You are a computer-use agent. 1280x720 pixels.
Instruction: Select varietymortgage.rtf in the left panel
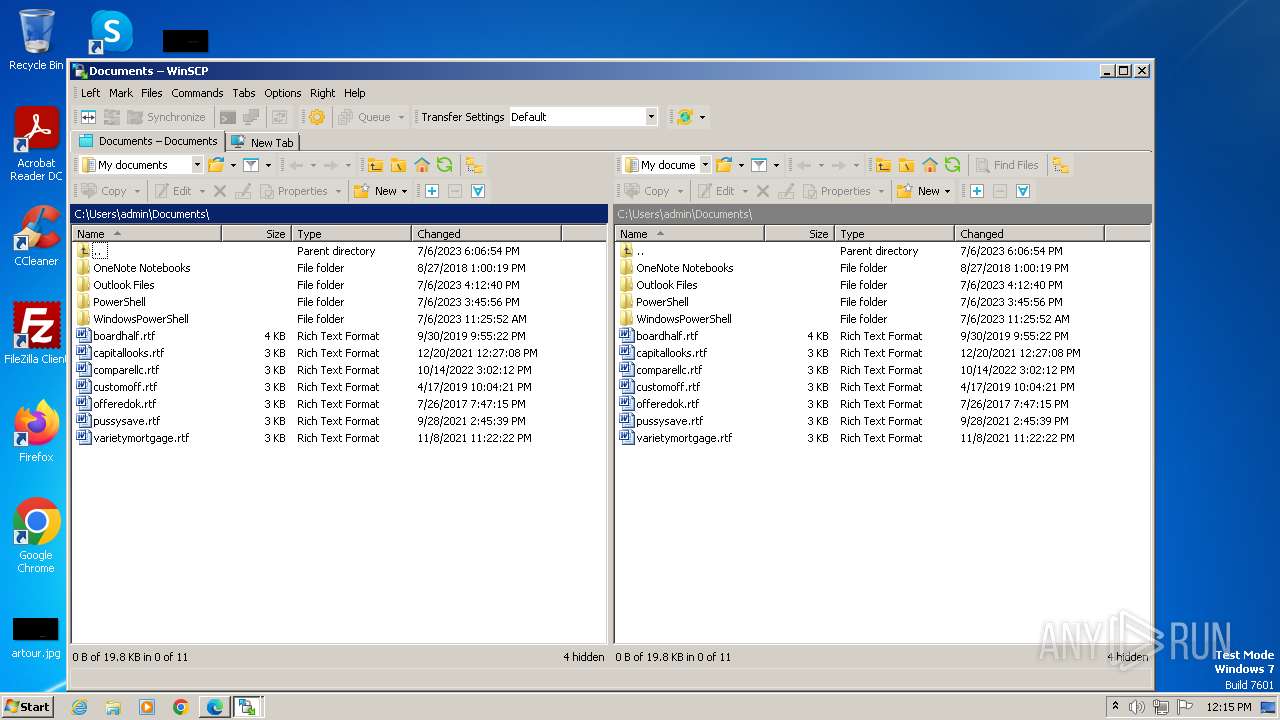(x=141, y=438)
